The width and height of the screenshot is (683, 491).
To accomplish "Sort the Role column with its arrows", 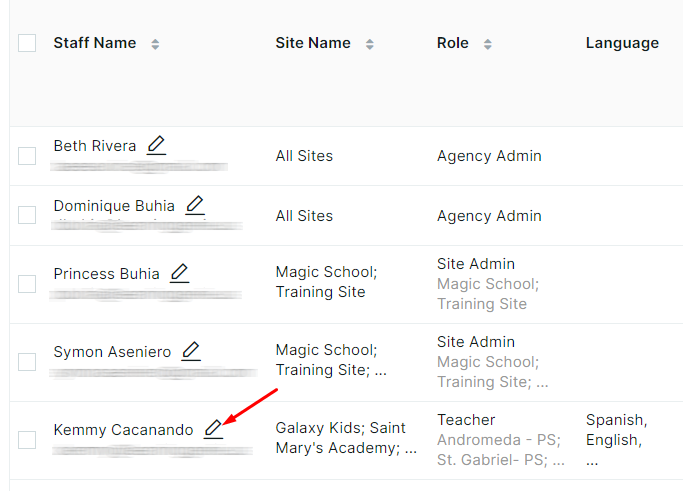I will pyautogui.click(x=487, y=44).
